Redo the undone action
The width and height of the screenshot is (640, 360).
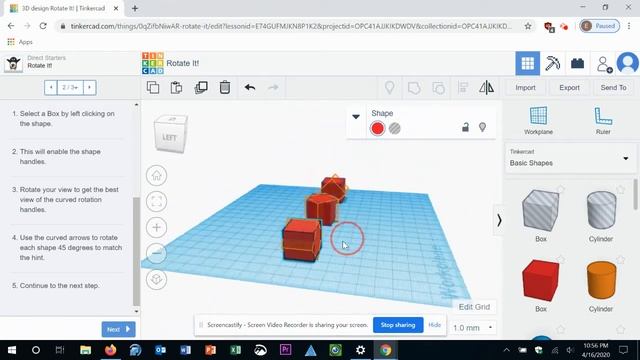coord(273,87)
